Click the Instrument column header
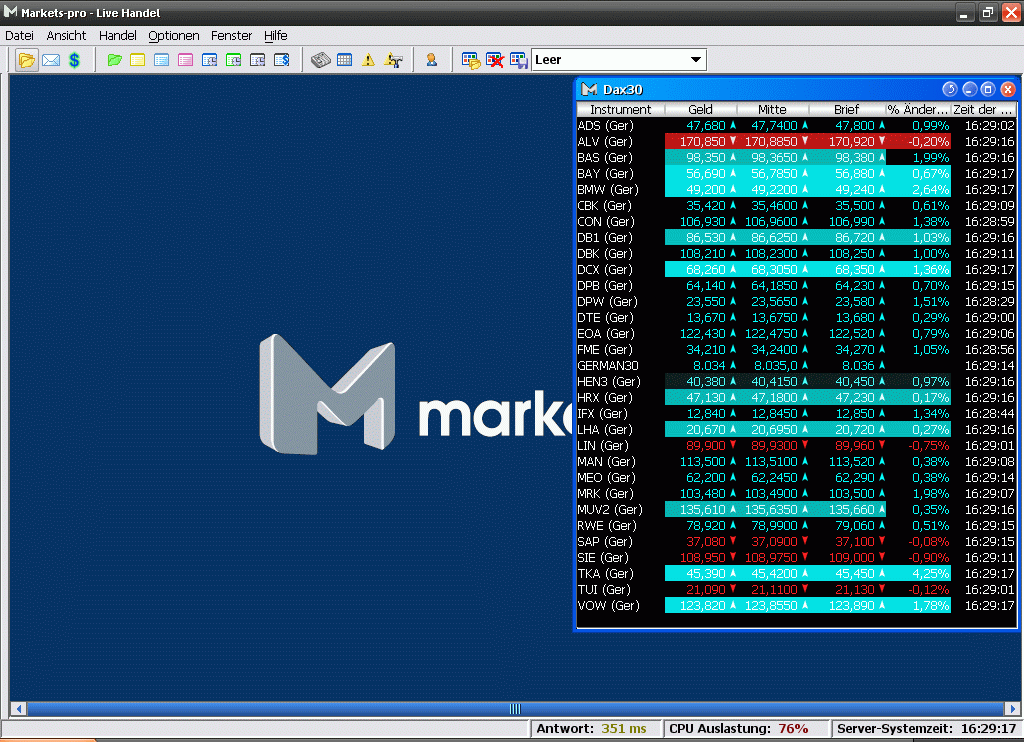Image resolution: width=1024 pixels, height=742 pixels. [620, 109]
